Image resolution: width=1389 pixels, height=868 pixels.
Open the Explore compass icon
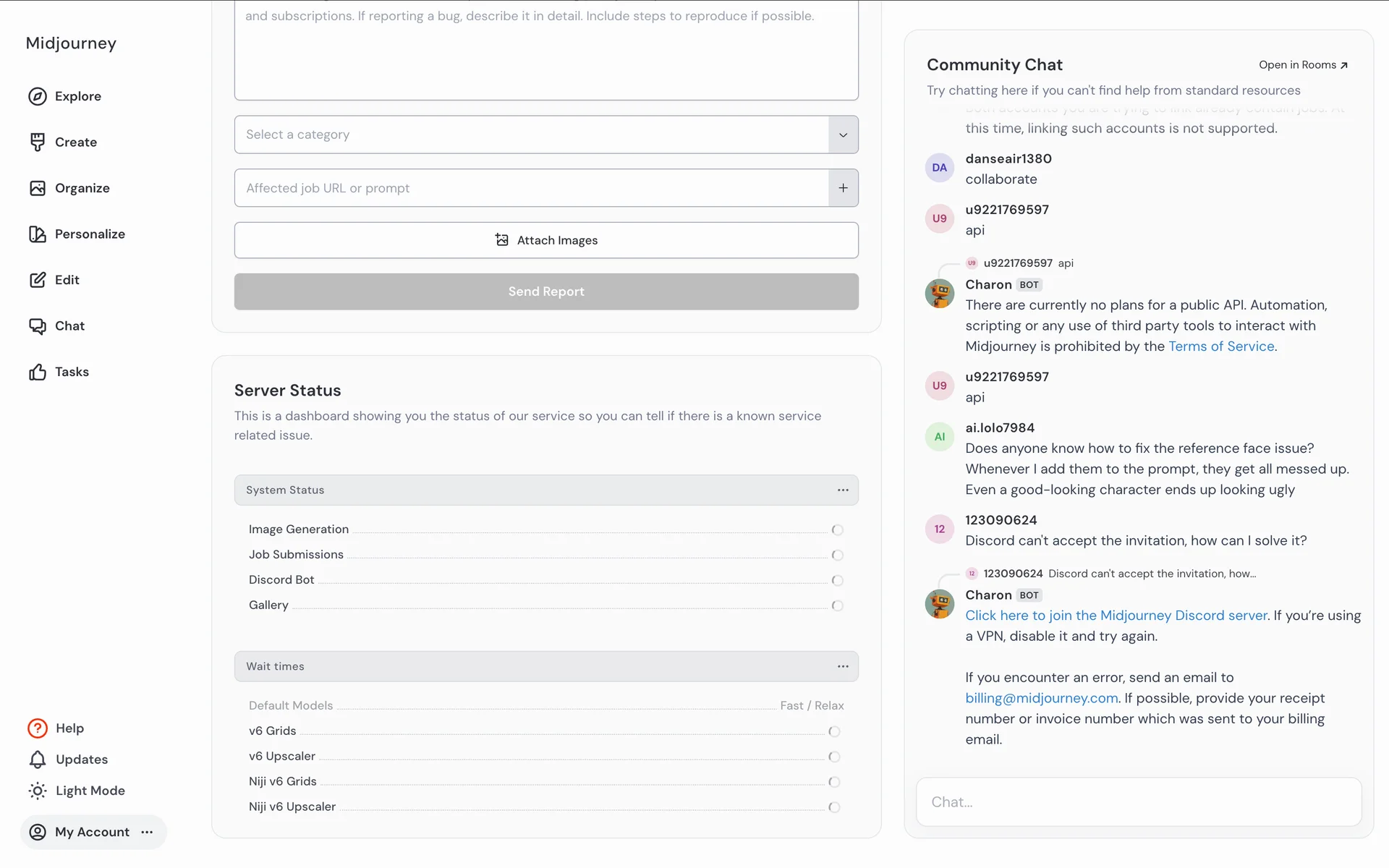pyautogui.click(x=38, y=96)
